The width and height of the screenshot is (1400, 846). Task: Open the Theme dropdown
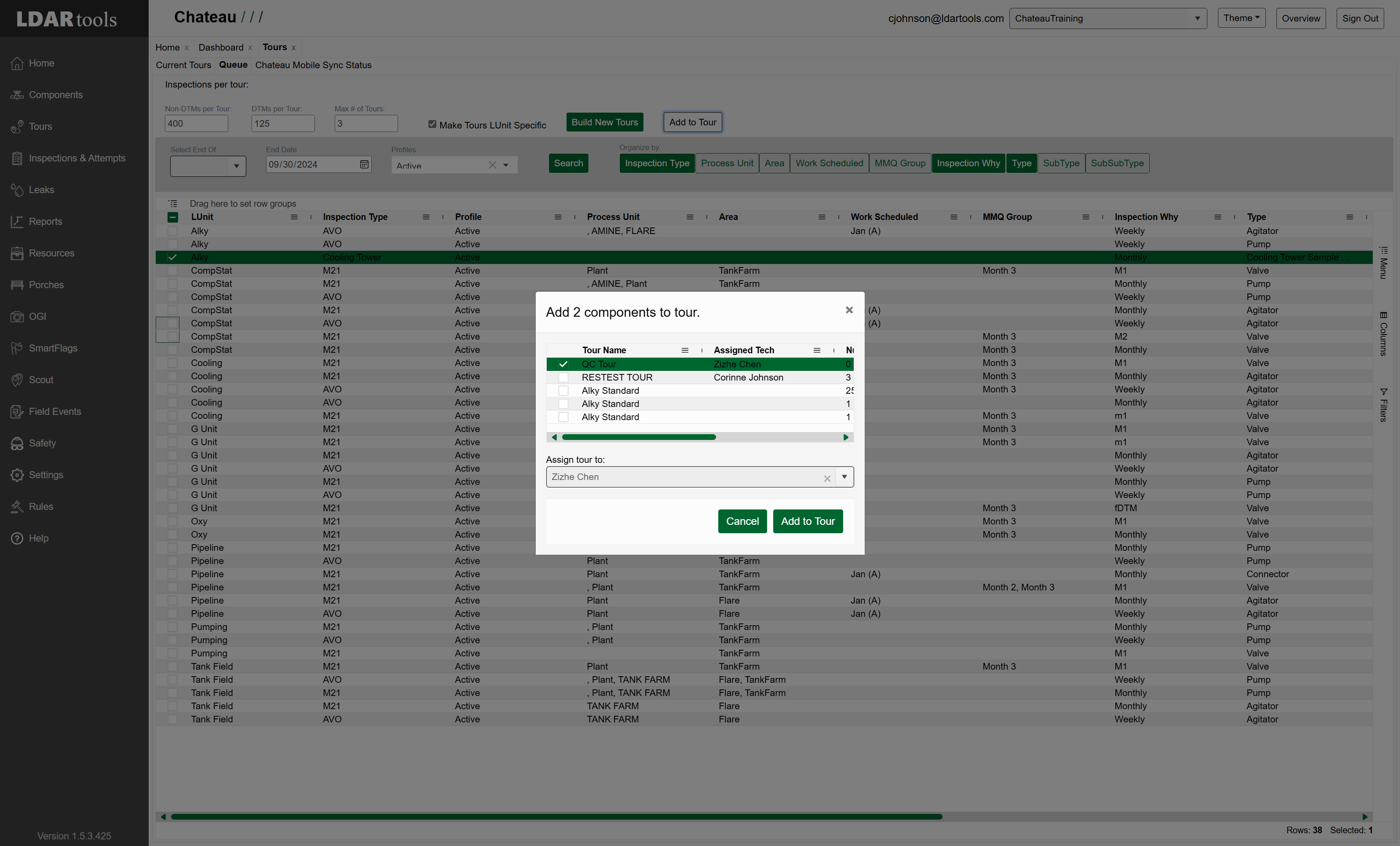1242,18
